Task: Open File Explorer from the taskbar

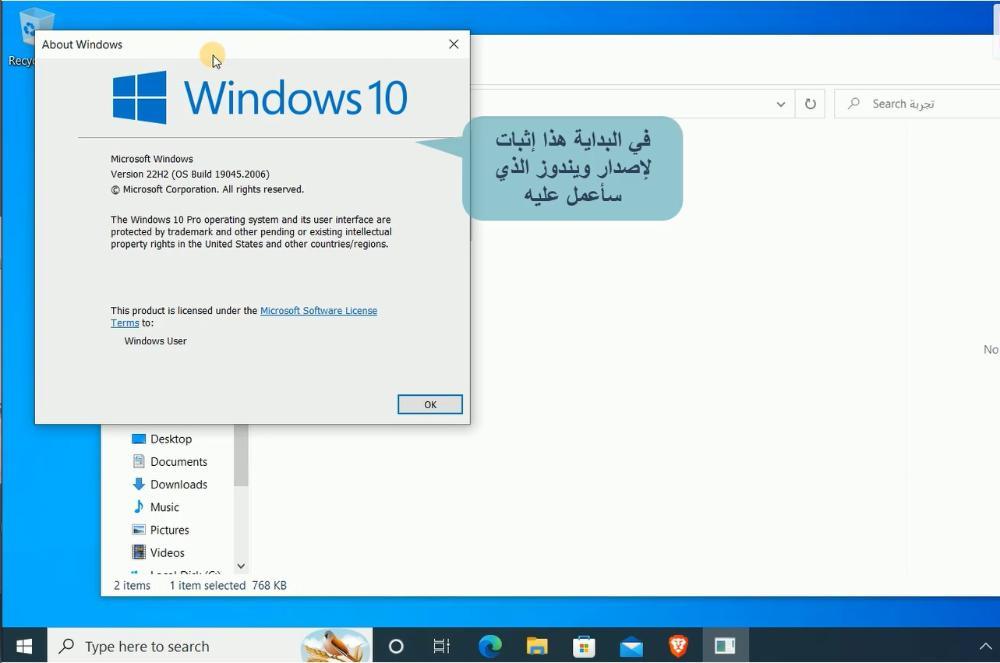Action: point(536,646)
